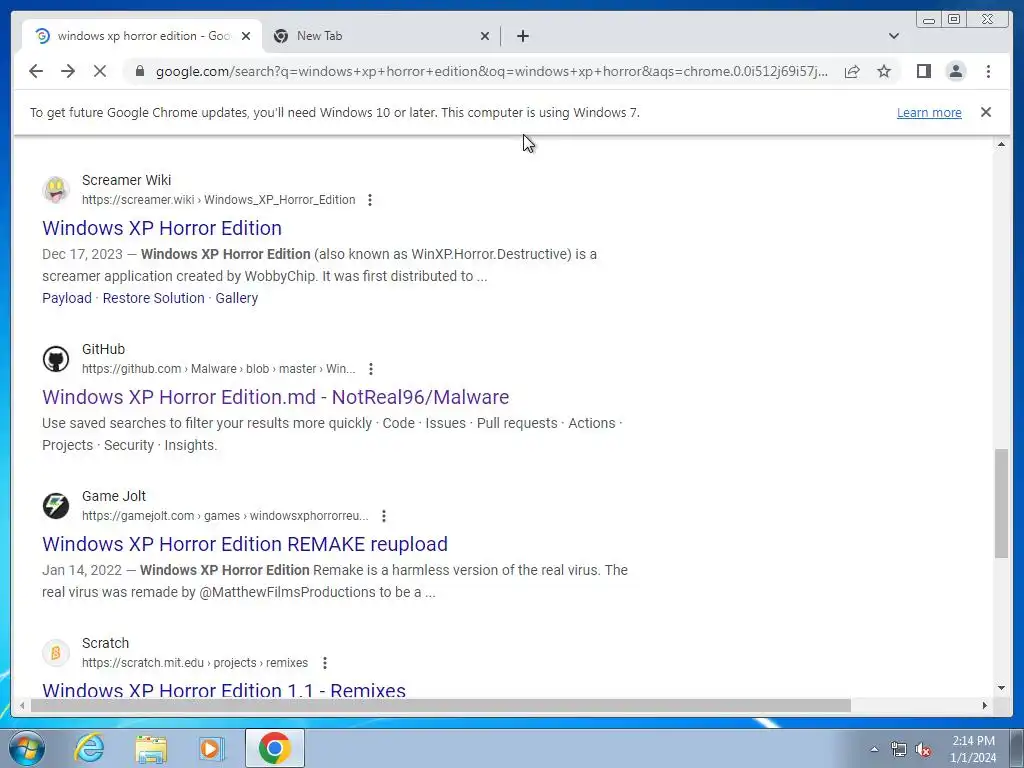The height and width of the screenshot is (768, 1024).
Task: Open more options for Scratch result
Action: coord(325,663)
